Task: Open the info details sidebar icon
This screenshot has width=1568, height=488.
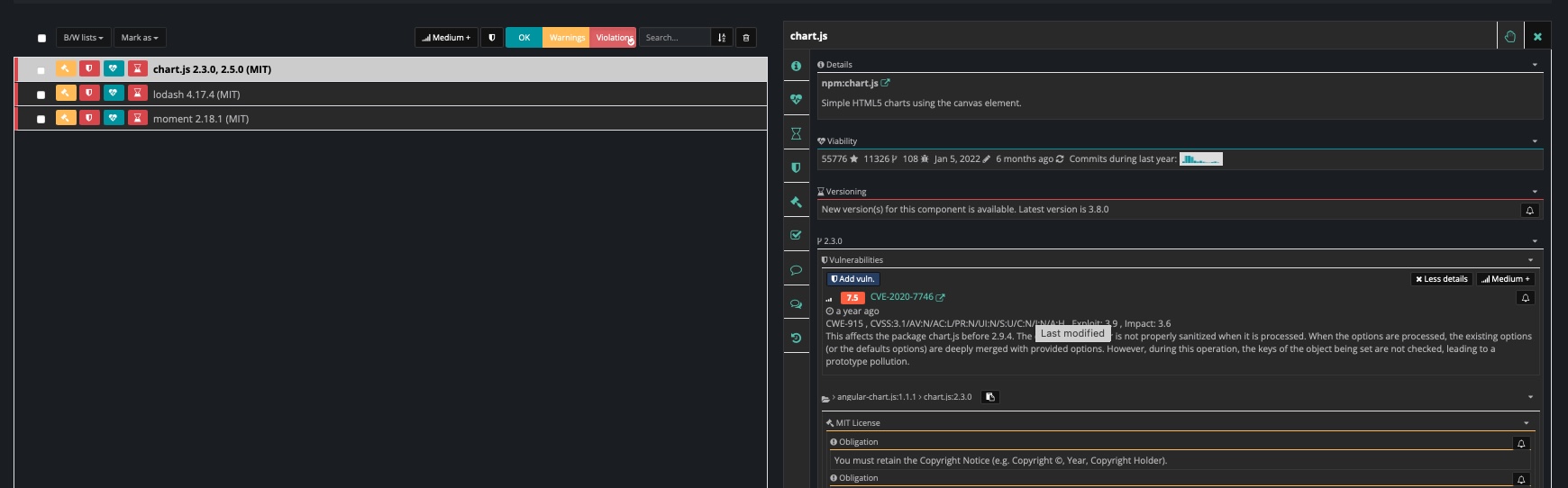Action: [796, 66]
